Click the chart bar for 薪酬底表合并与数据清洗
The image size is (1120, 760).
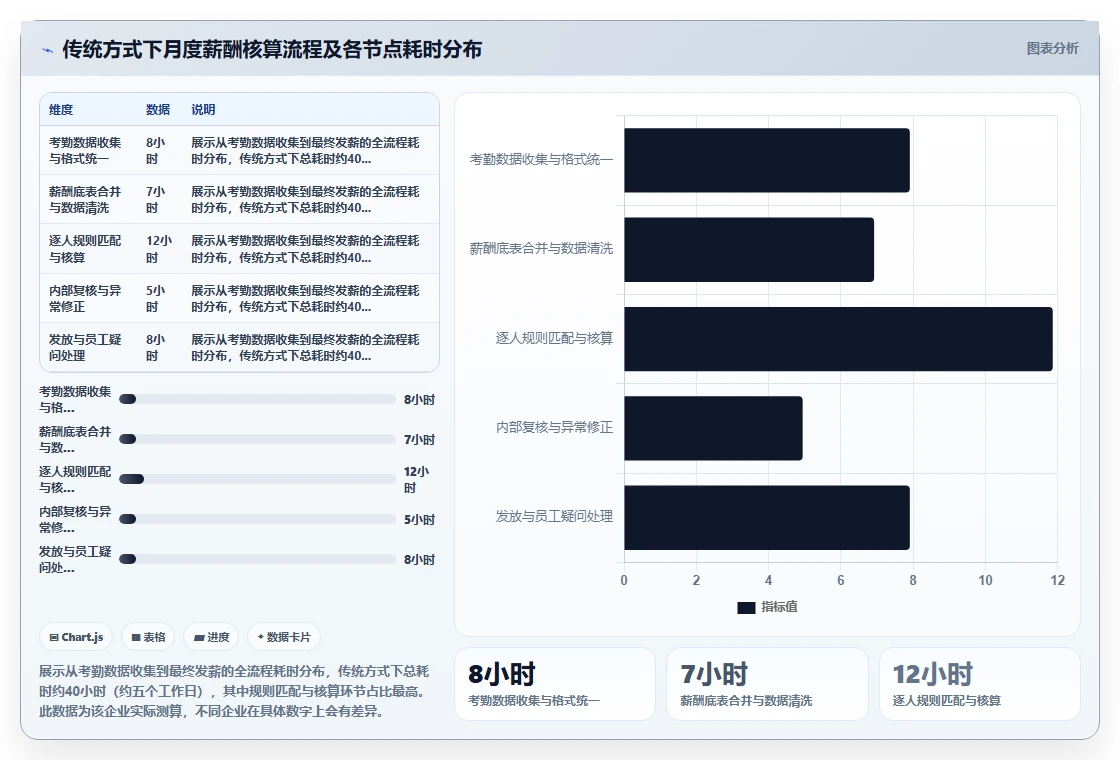tap(749, 249)
